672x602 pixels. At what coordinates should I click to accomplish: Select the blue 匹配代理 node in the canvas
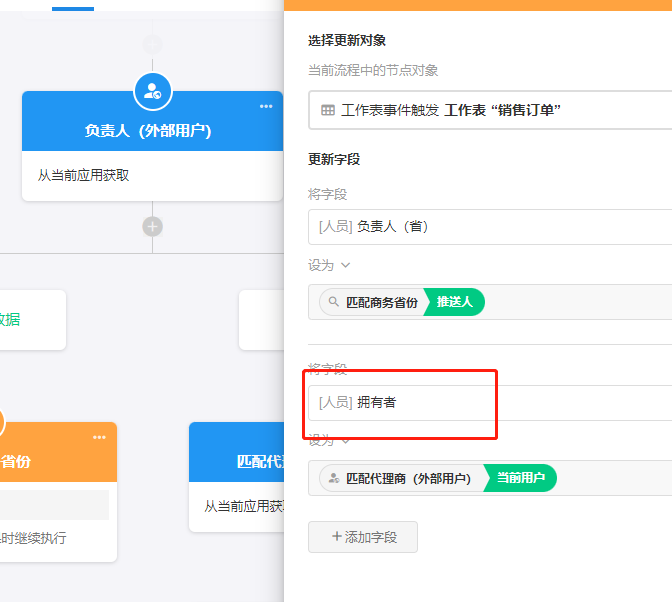click(238, 461)
